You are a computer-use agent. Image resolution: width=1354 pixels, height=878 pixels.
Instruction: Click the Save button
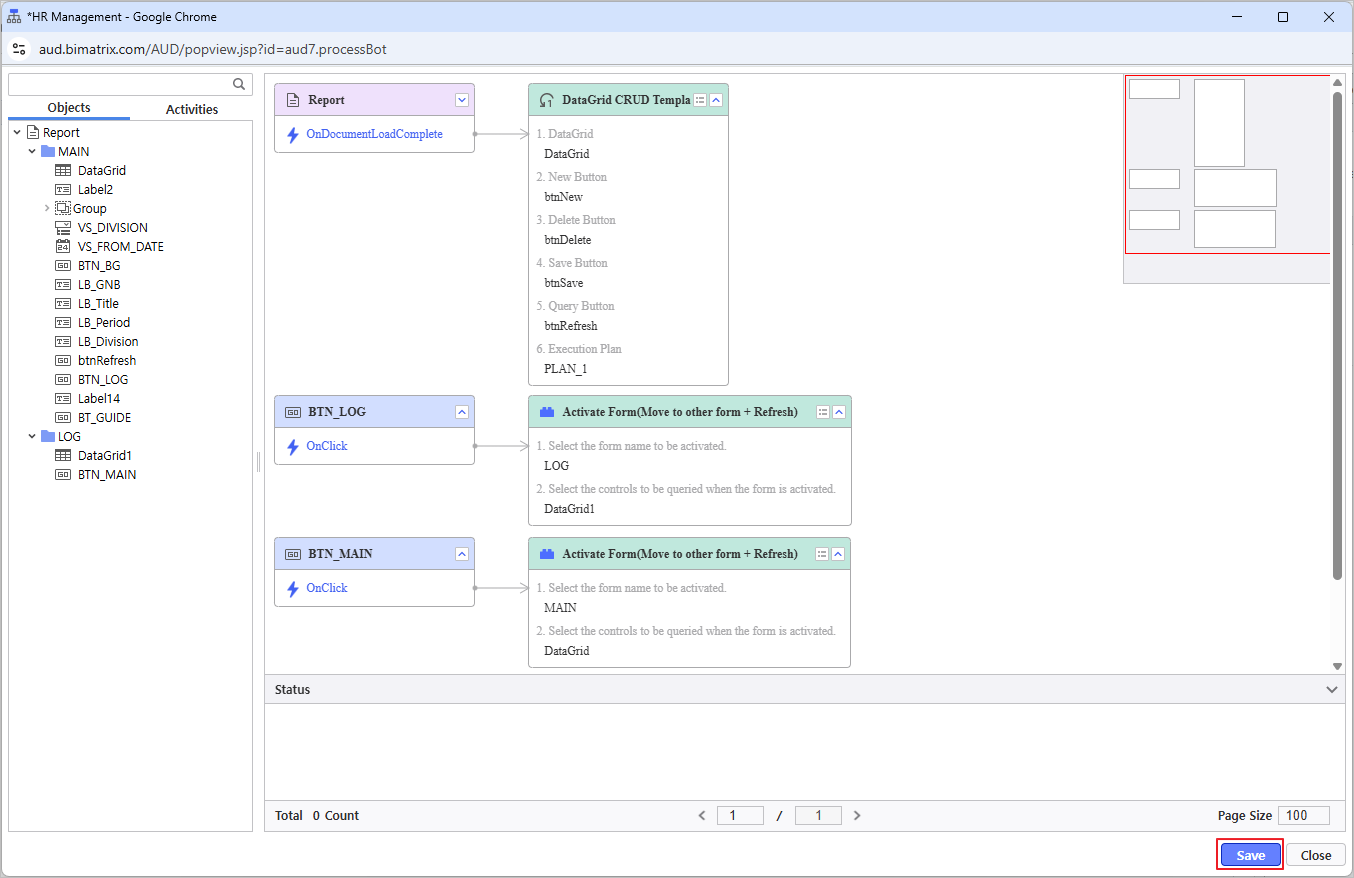1250,855
